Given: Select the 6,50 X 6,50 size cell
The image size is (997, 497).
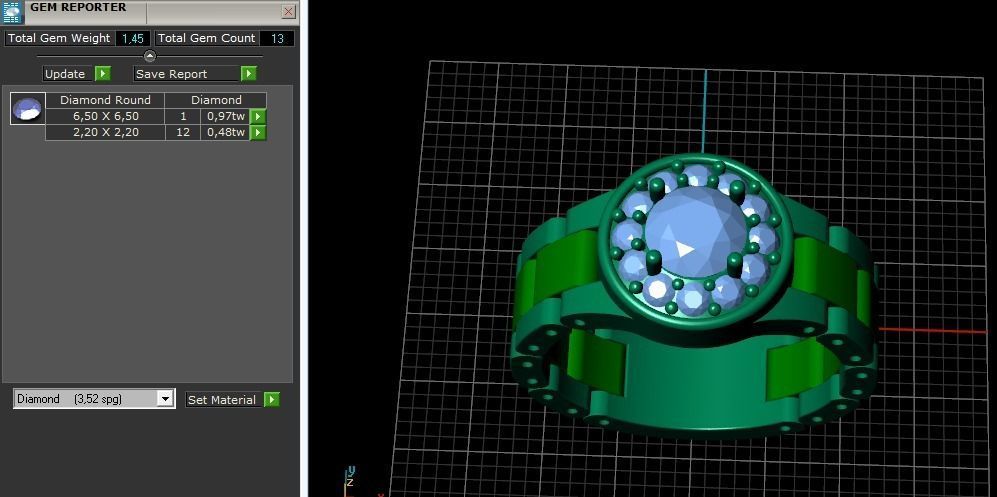Looking at the screenshot, I should pyautogui.click(x=106, y=116).
